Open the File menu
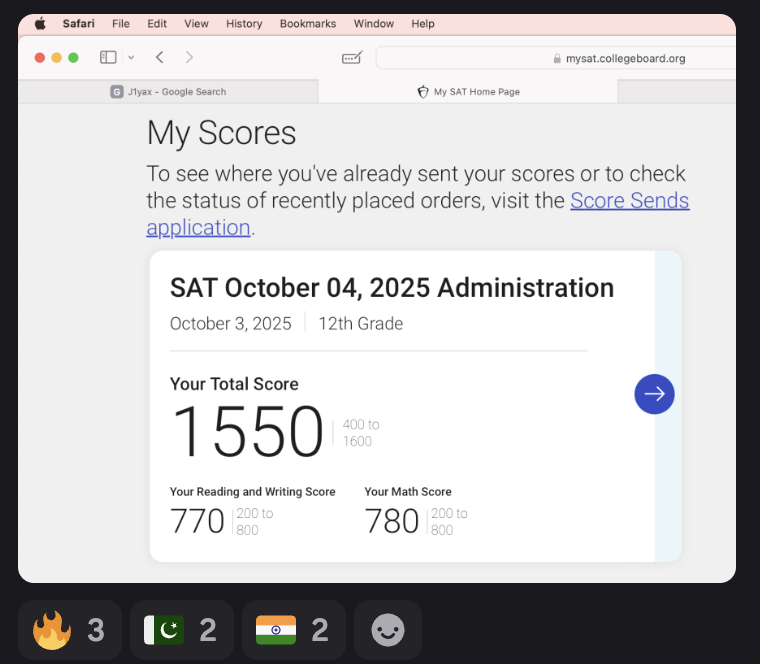The width and height of the screenshot is (760, 664). click(x=121, y=23)
